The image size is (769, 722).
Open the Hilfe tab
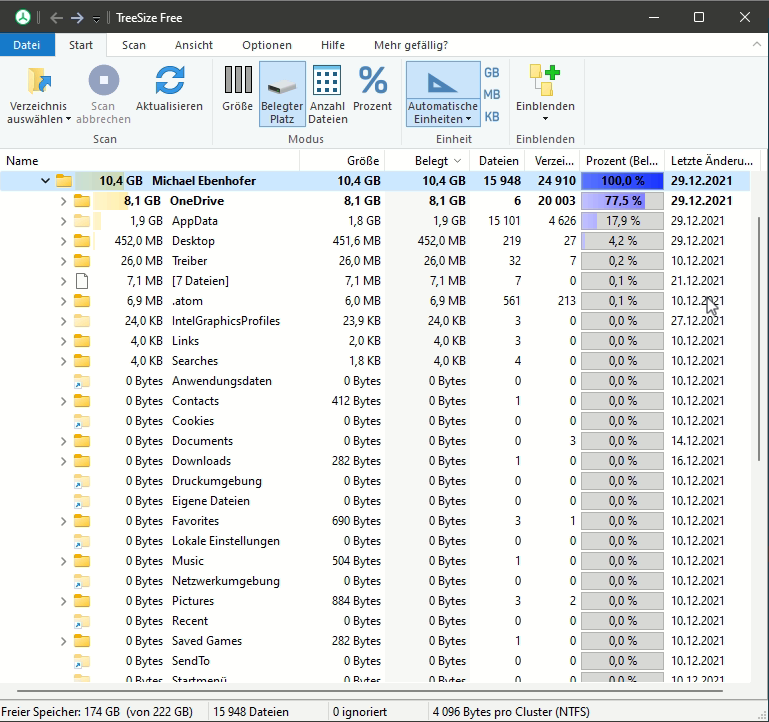tap(333, 45)
